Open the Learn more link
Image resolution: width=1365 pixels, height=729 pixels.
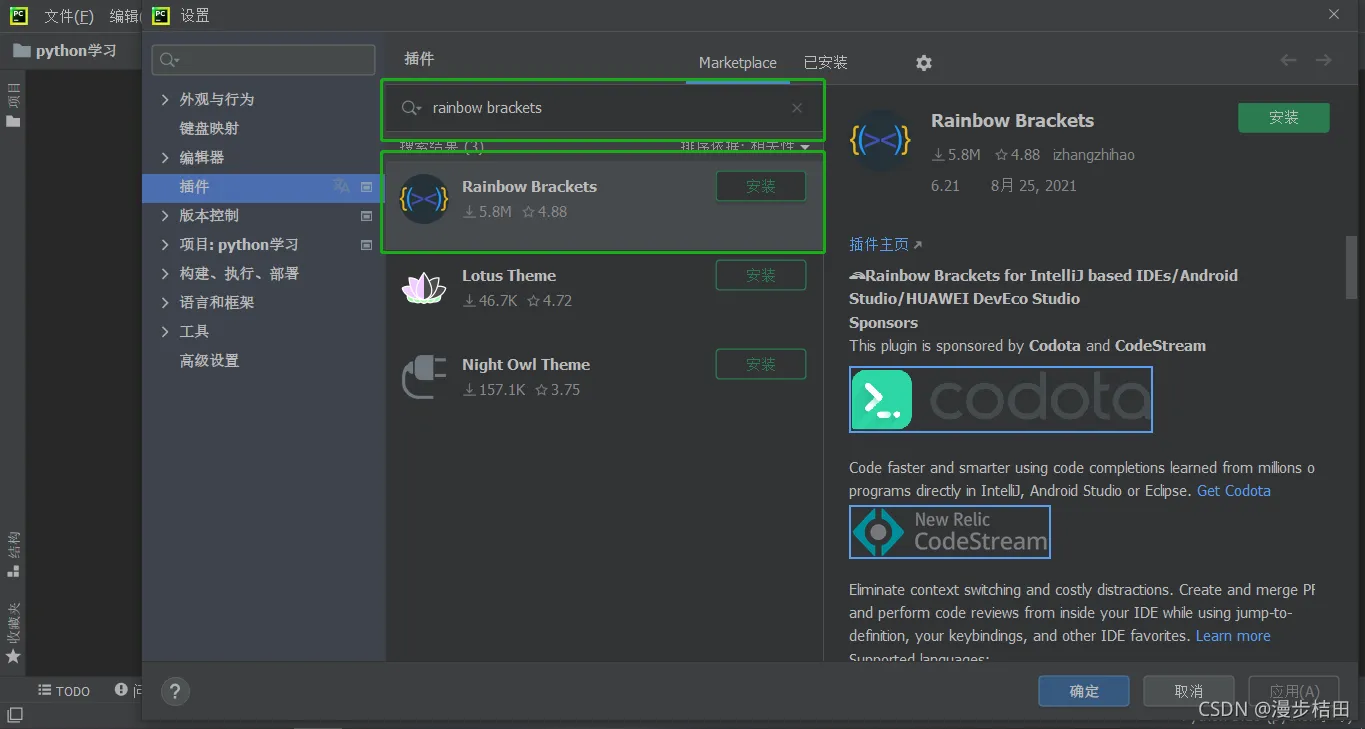1233,636
